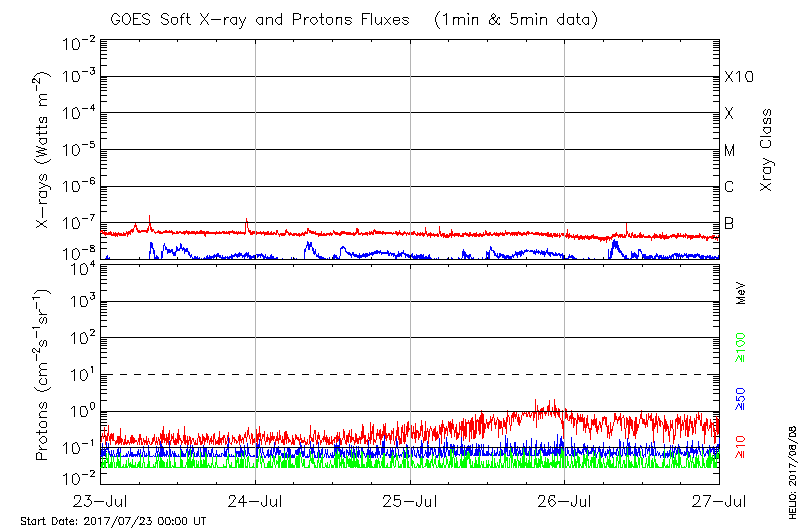800x530 pixels.
Task: Select the M flare class label
Action: (729, 151)
